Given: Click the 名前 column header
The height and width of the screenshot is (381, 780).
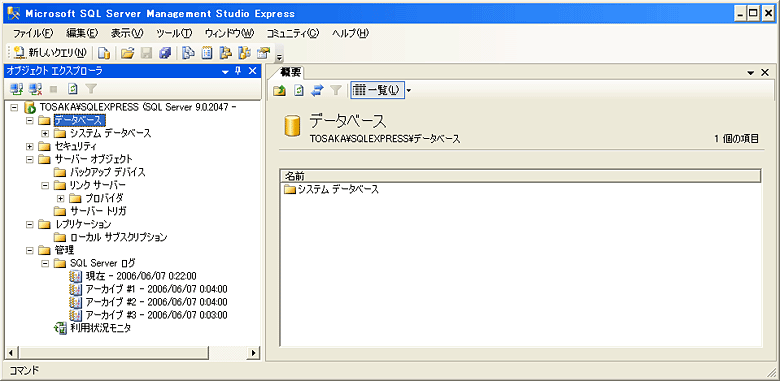Looking at the screenshot, I should coord(521,176).
